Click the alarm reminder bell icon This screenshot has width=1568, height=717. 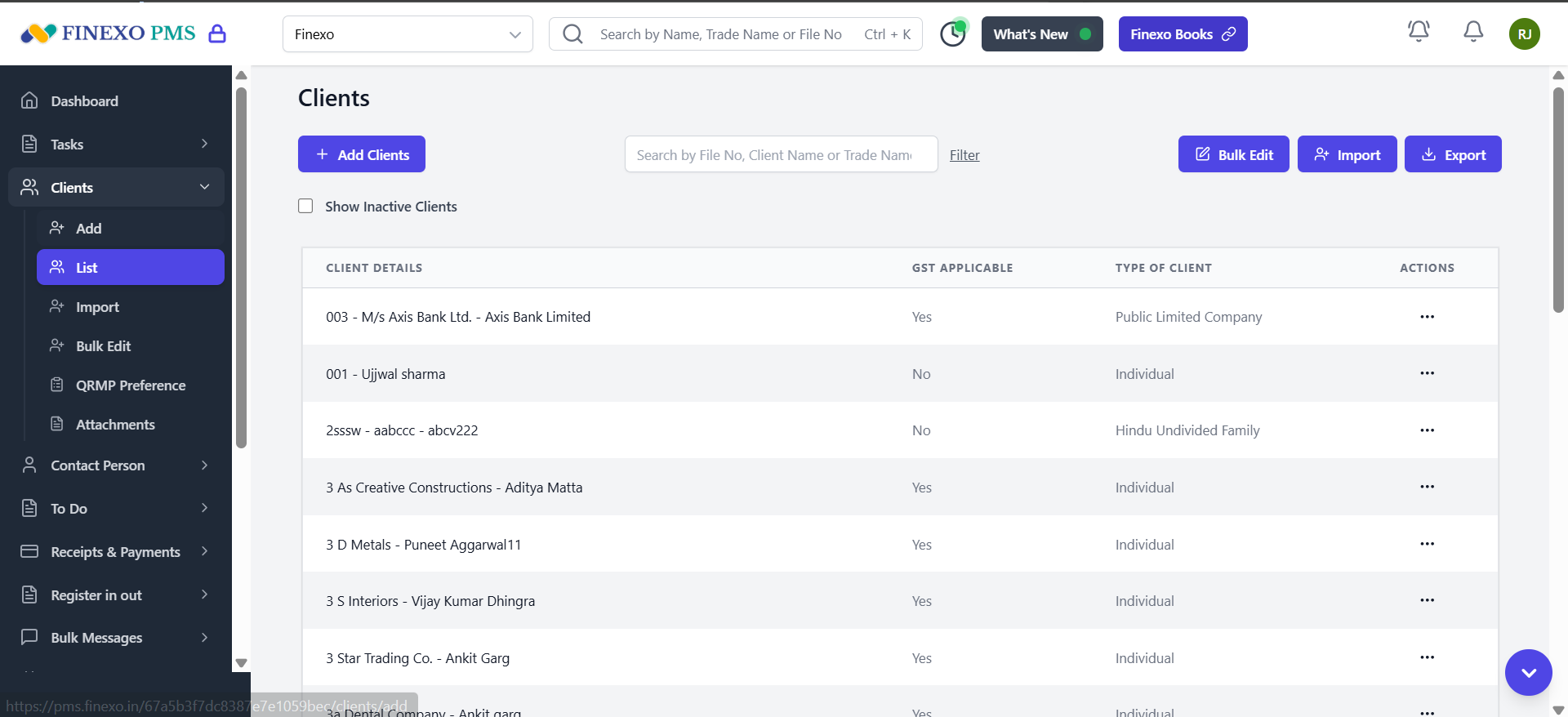pyautogui.click(x=1419, y=32)
